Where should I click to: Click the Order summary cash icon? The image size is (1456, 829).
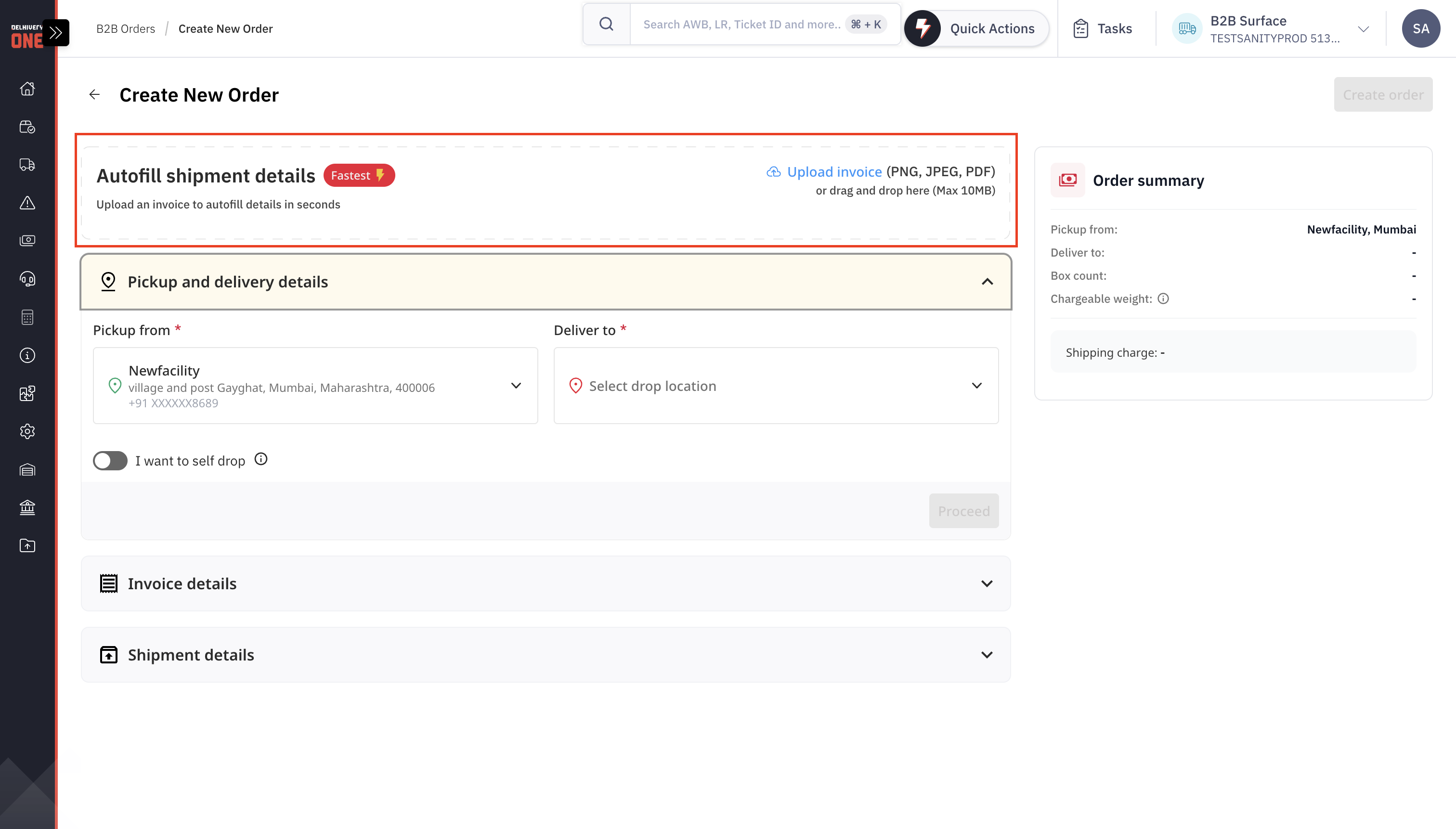pos(1067,180)
